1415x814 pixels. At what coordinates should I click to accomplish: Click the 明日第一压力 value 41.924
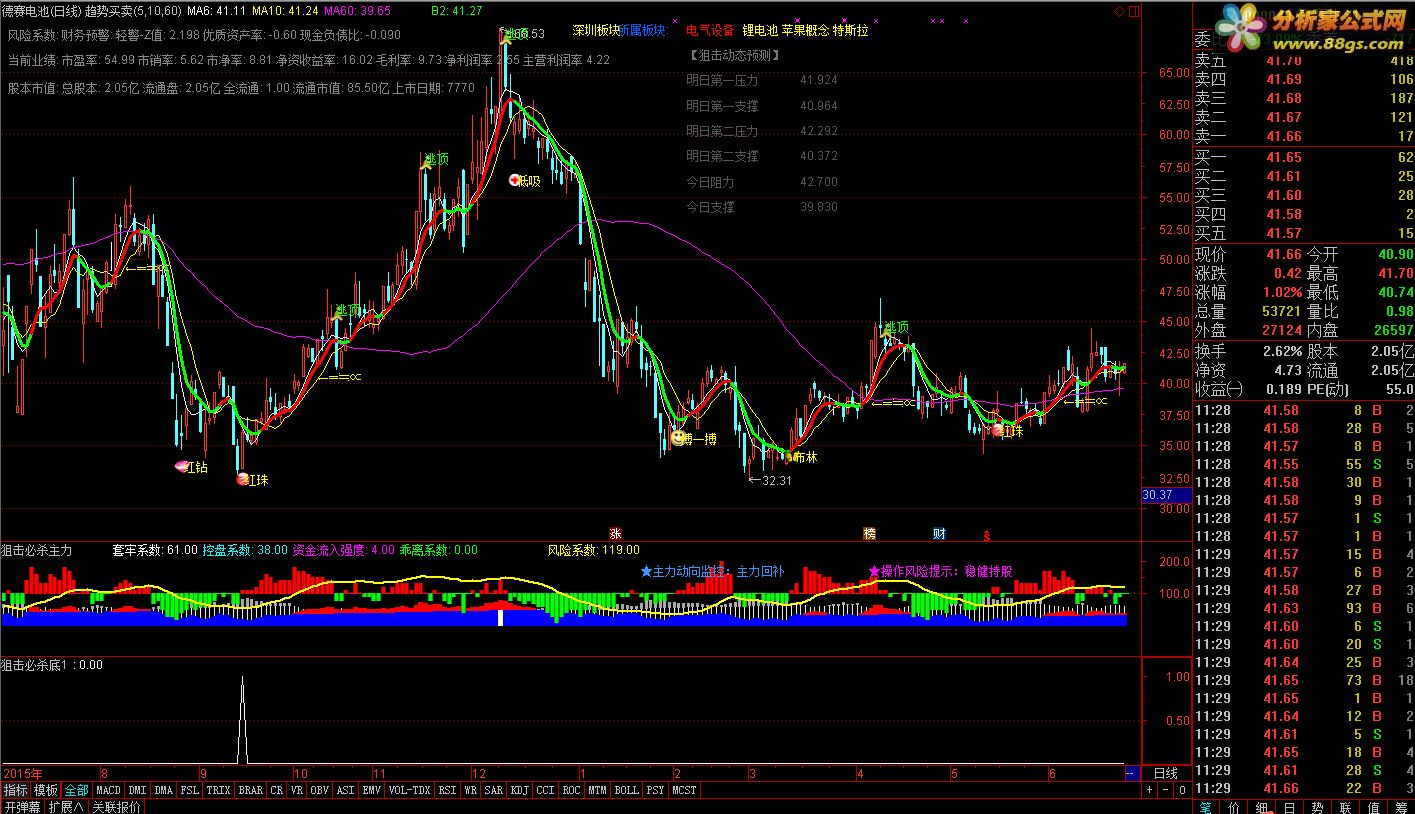[x=819, y=80]
